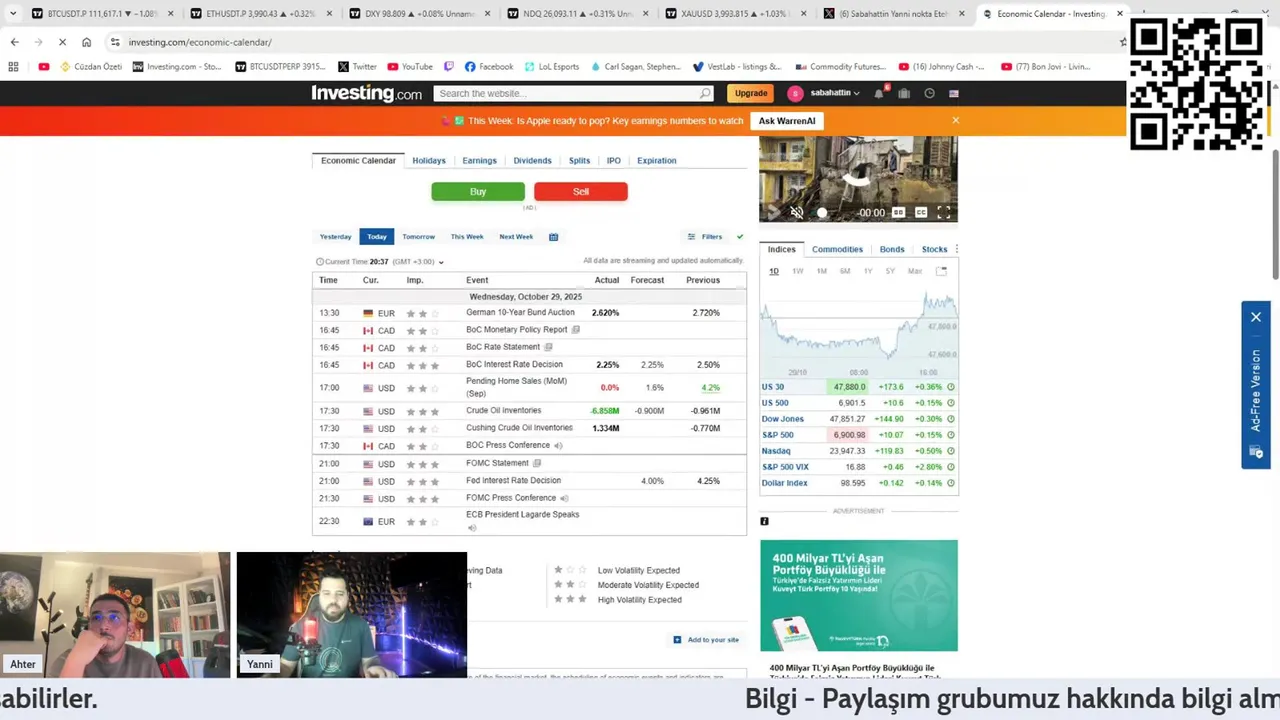Focus the Search the website field

(x=567, y=93)
